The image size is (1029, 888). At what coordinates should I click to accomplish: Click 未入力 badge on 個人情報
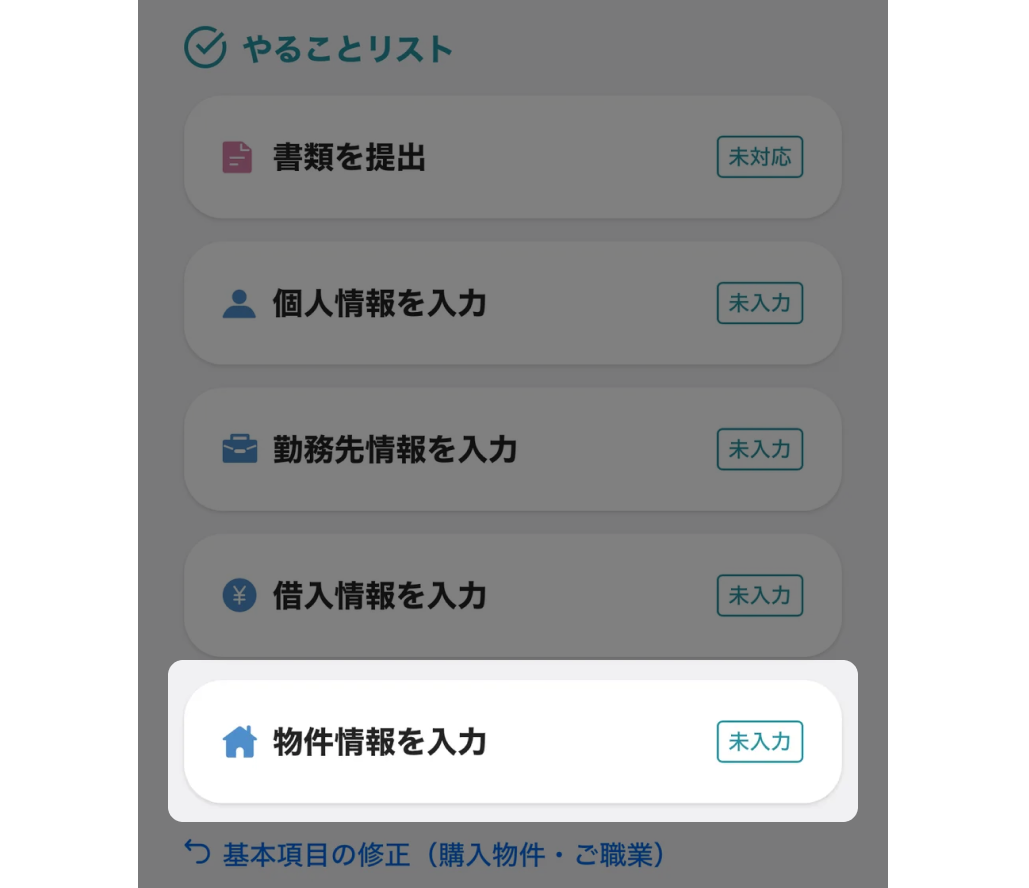click(x=759, y=303)
